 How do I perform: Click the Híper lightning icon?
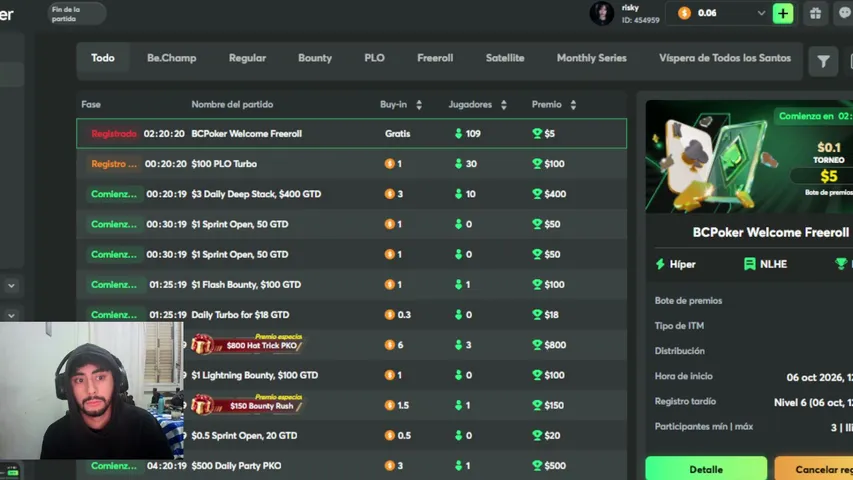(660, 264)
